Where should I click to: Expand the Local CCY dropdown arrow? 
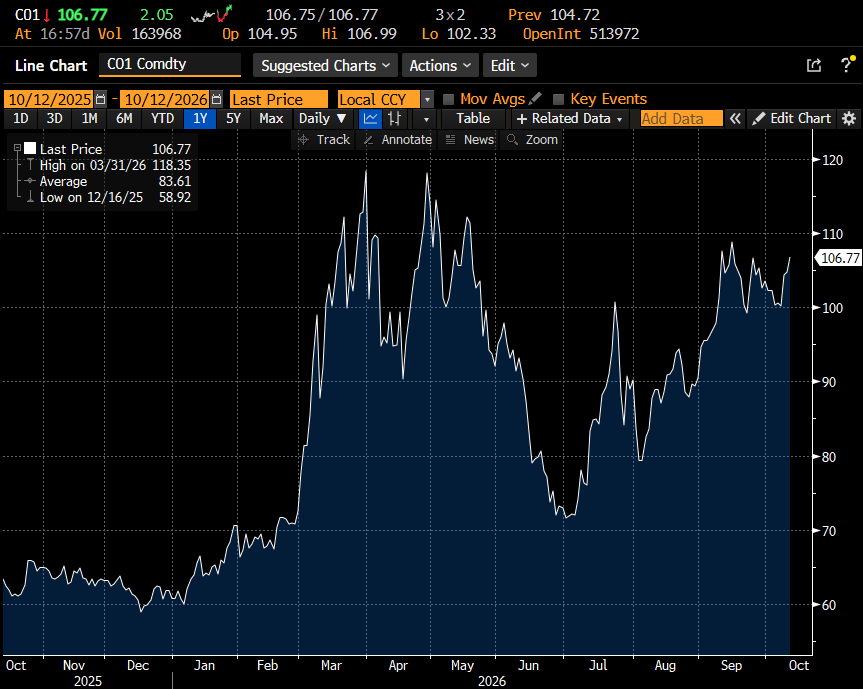pos(427,100)
